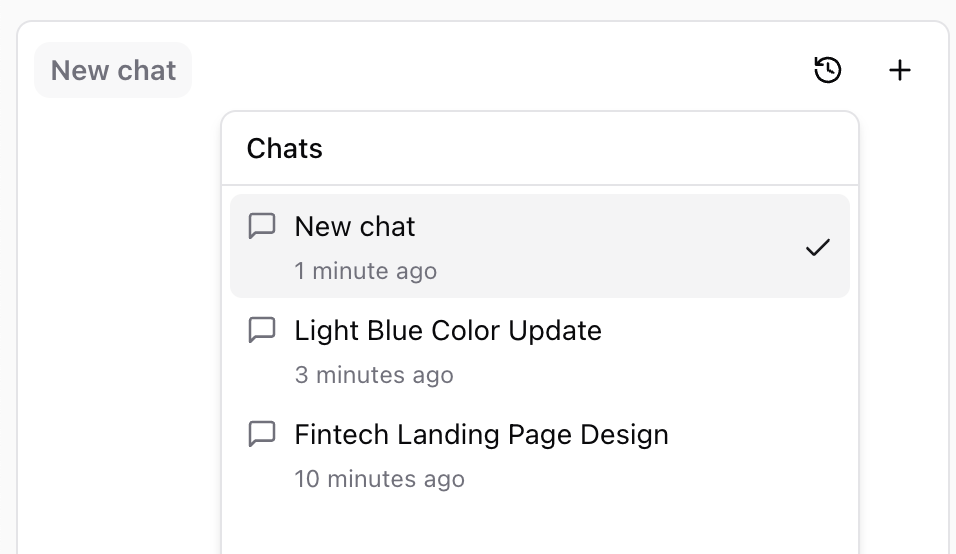Select the New chat tab at top left
This screenshot has width=956, height=554.
coord(113,70)
